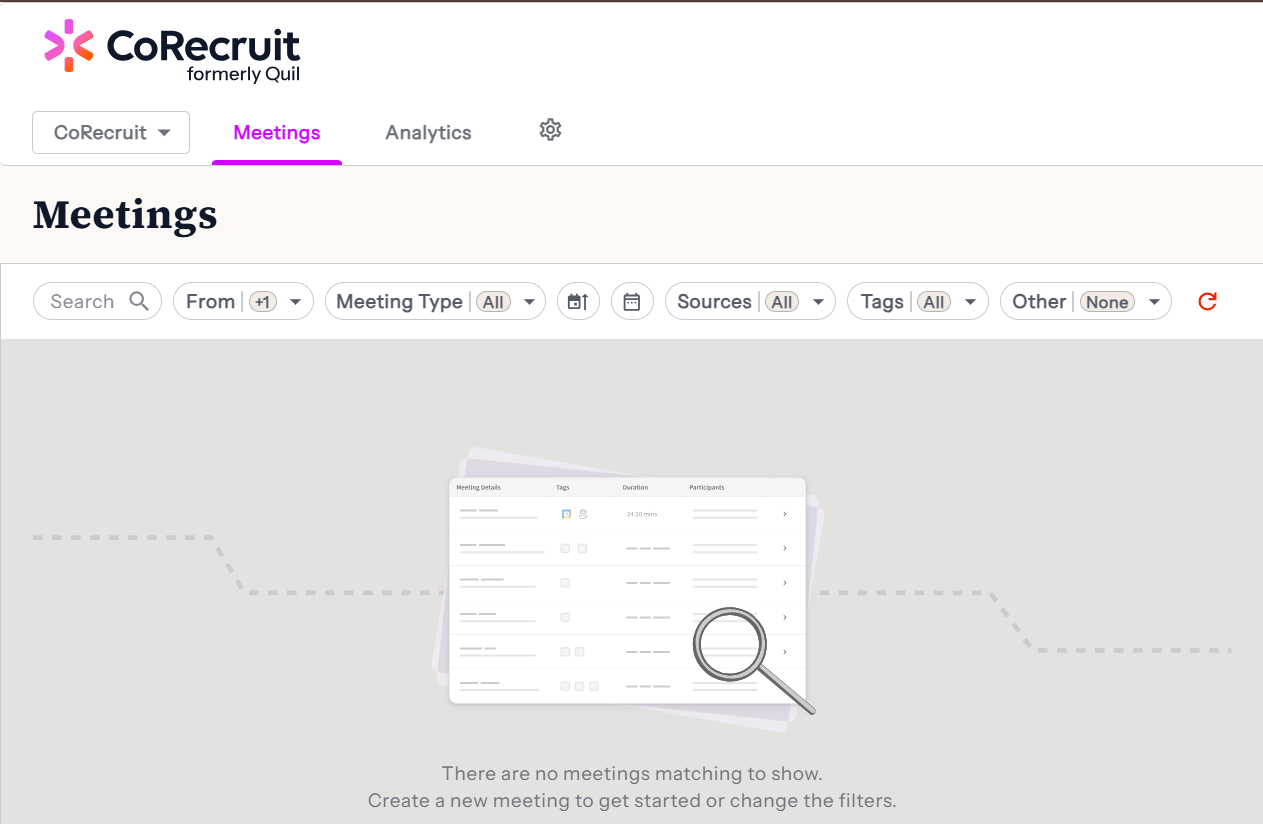Click the Meetings page heading
This screenshot has height=824, width=1263.
pyautogui.click(x=125, y=215)
